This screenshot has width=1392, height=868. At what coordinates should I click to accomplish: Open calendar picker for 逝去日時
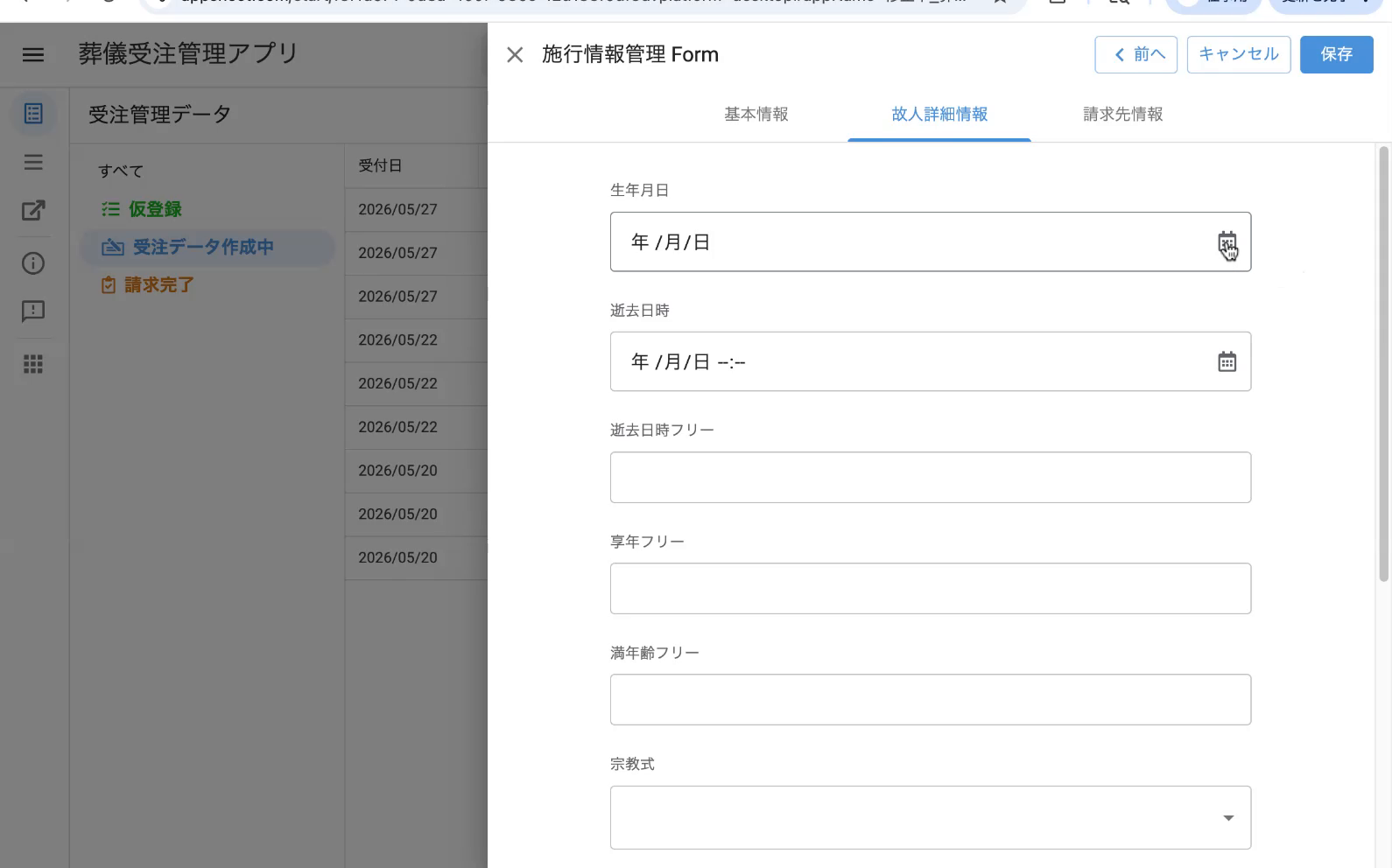tap(1227, 361)
